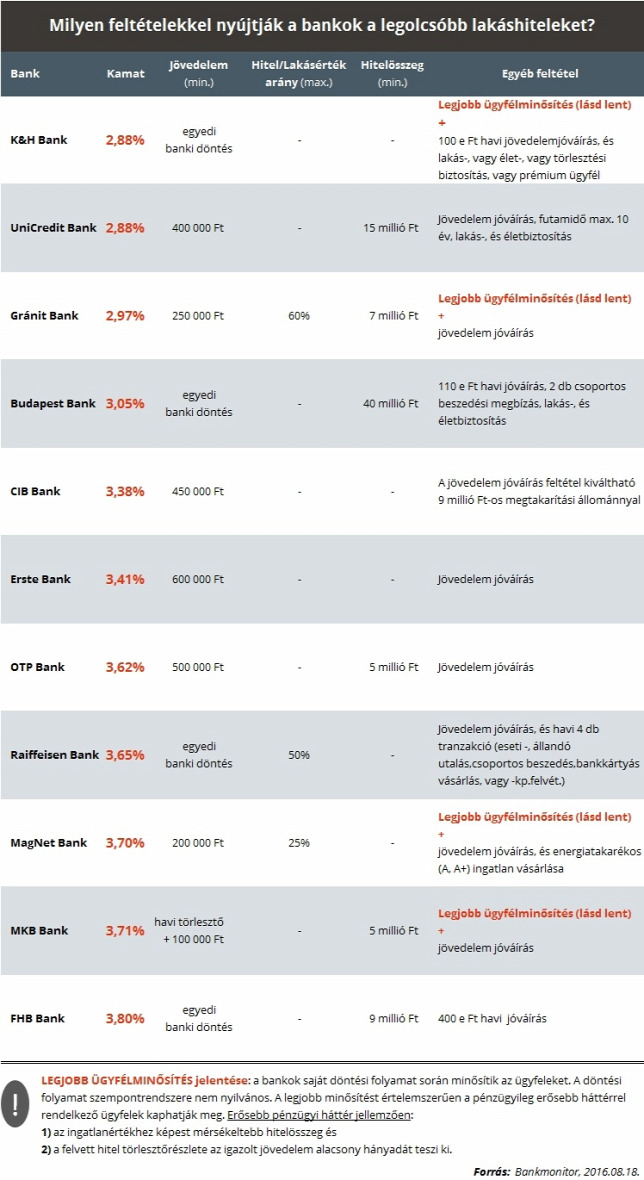This screenshot has height=1180, width=644.
Task: Select the K&H Bank row name
Action: point(38,140)
